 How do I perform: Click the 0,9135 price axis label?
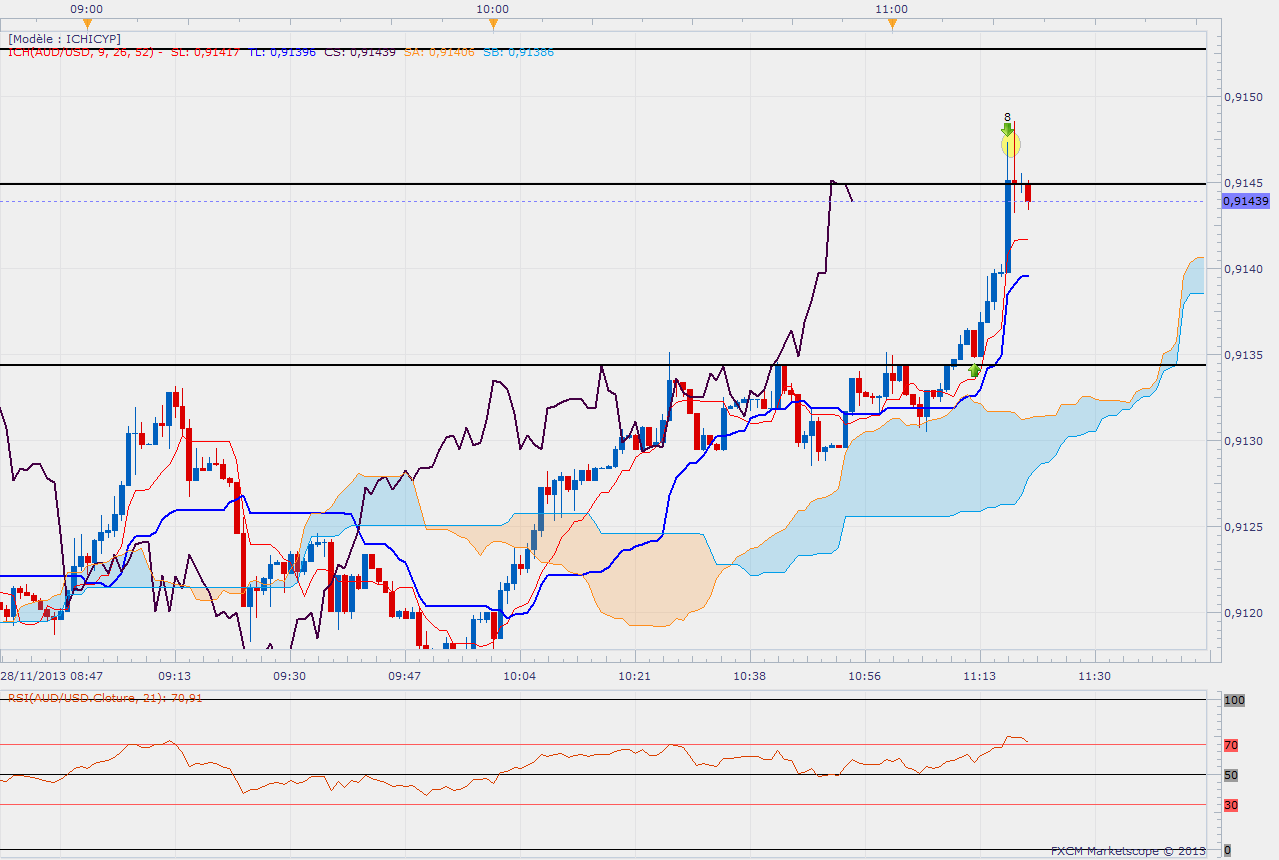pyautogui.click(x=1244, y=355)
